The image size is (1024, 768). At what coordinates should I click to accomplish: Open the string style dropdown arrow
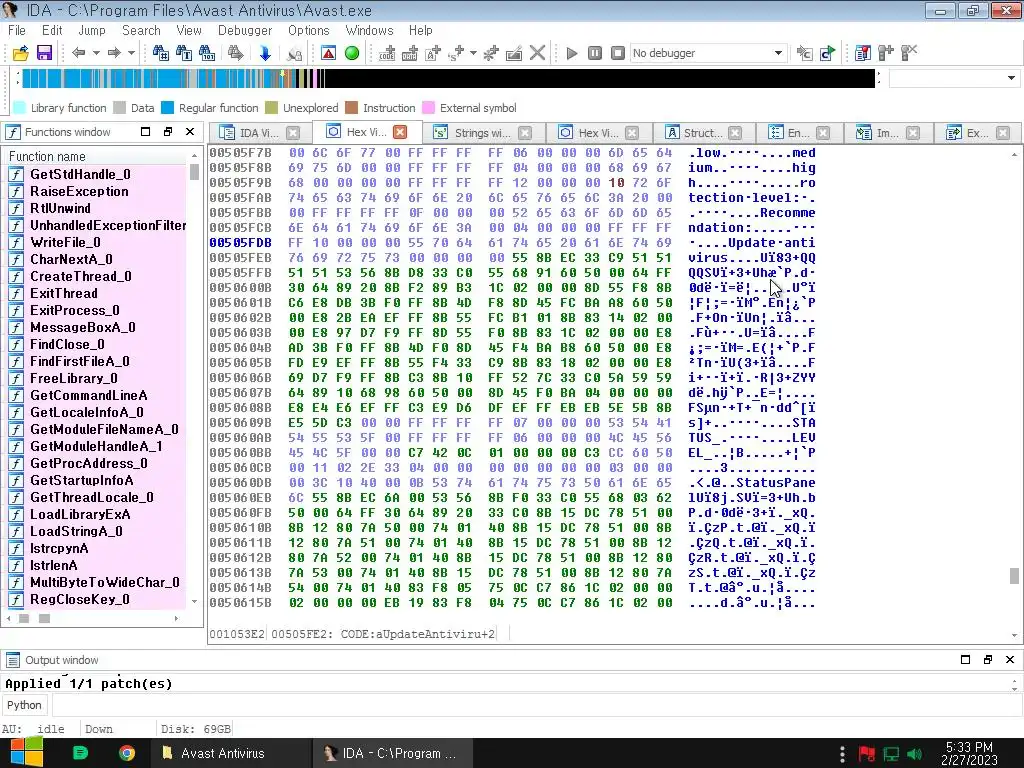[x=473, y=53]
